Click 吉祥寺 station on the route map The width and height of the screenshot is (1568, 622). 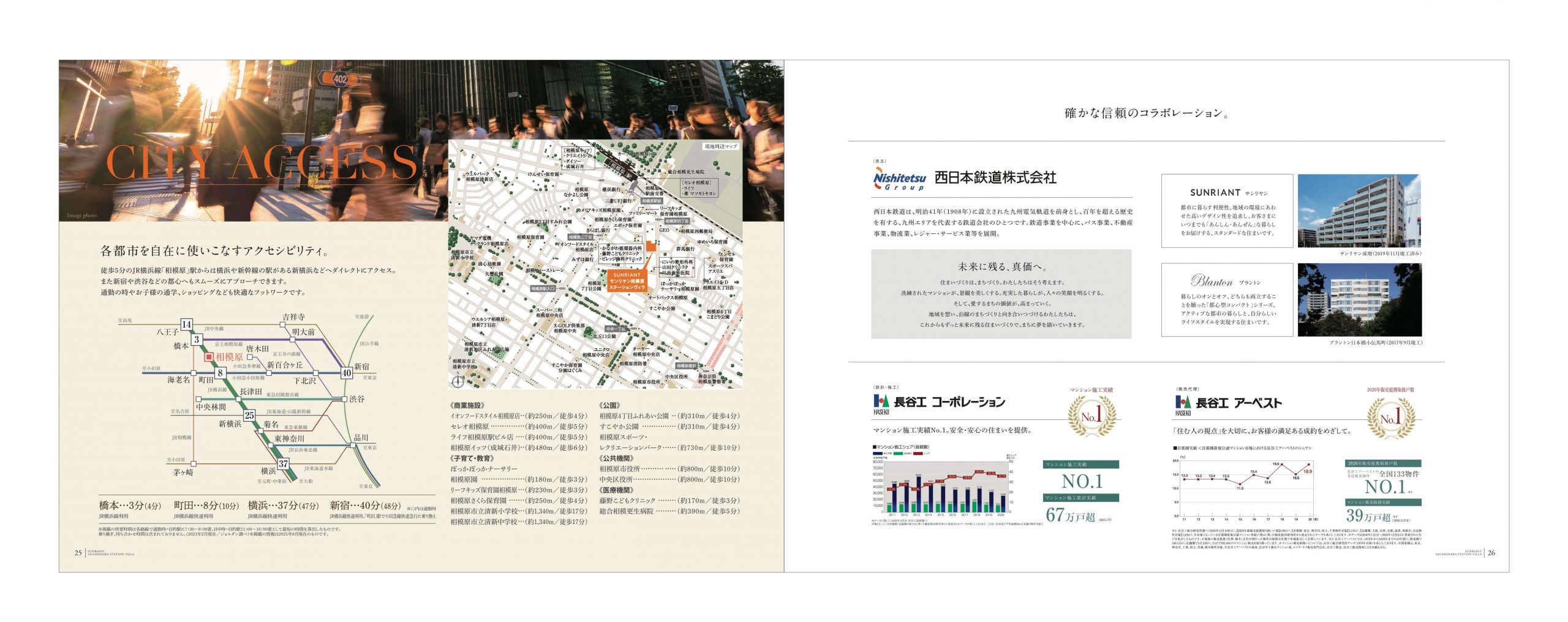point(293,317)
